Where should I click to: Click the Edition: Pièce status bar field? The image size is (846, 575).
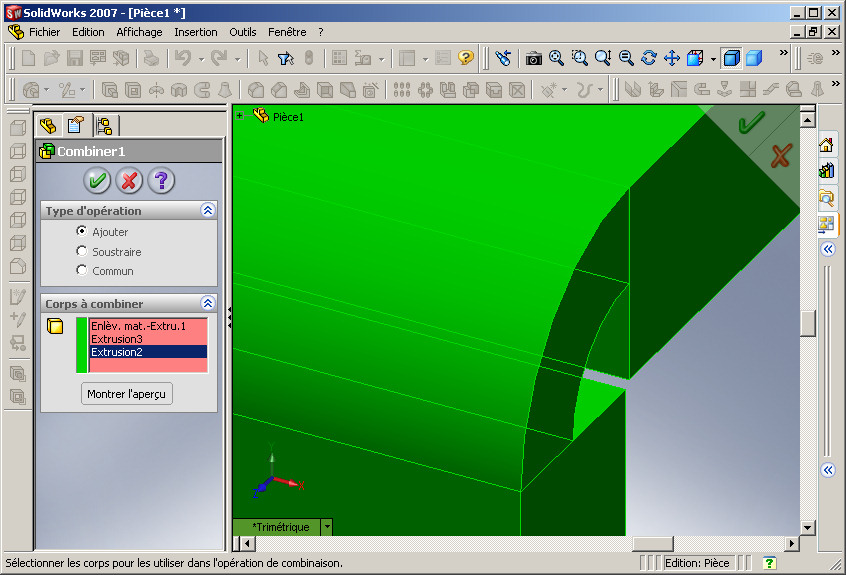(699, 563)
